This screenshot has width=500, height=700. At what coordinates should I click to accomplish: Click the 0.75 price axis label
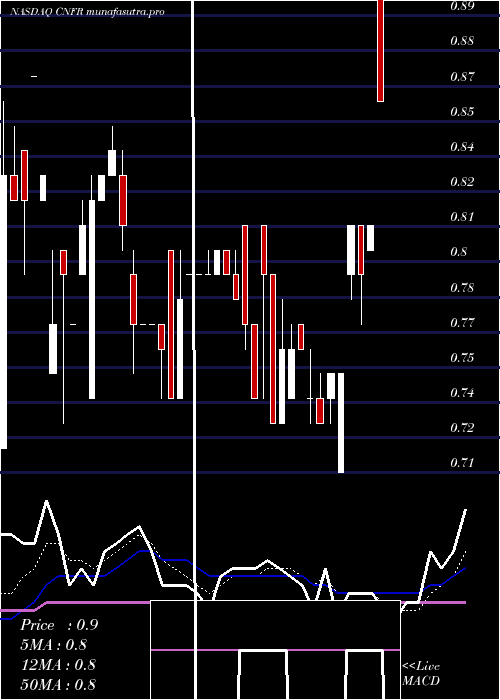[462, 358]
